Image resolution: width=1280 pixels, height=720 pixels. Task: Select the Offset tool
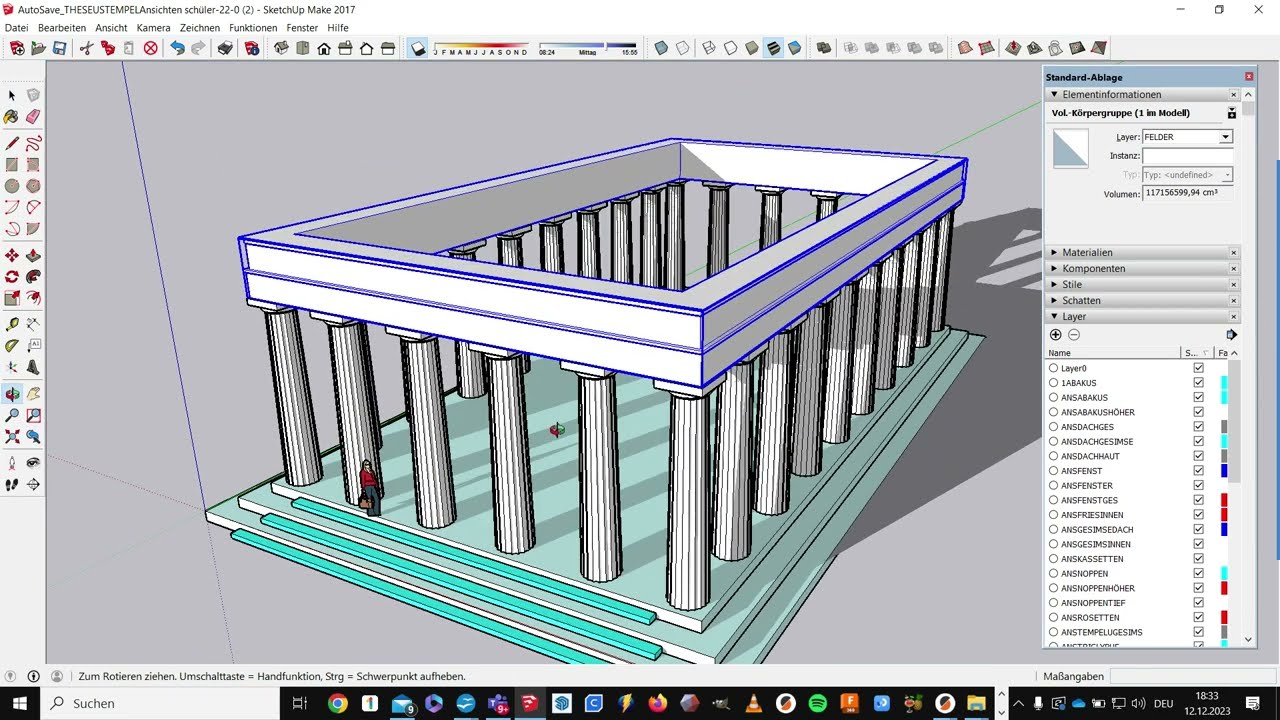click(x=33, y=298)
